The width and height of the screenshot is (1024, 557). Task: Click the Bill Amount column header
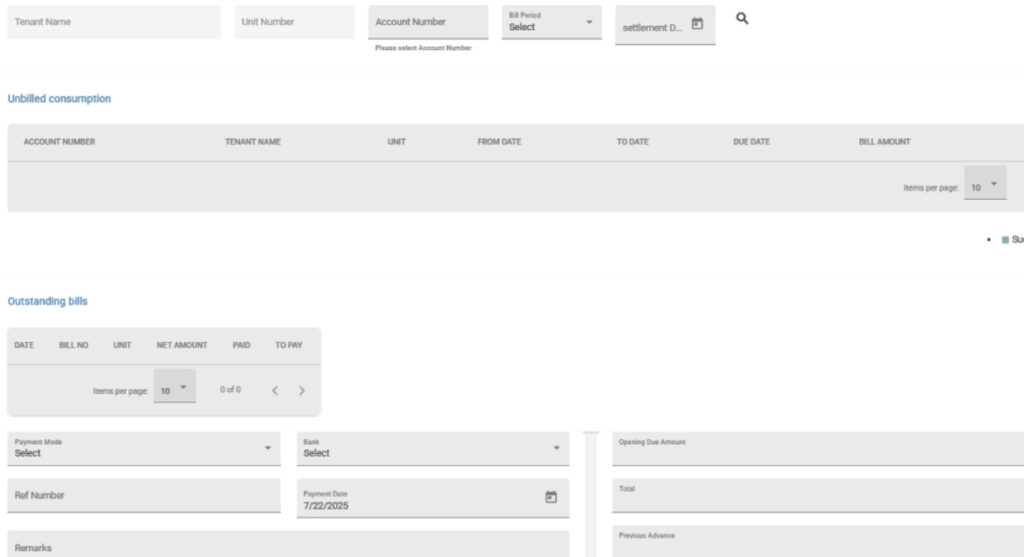[884, 142]
